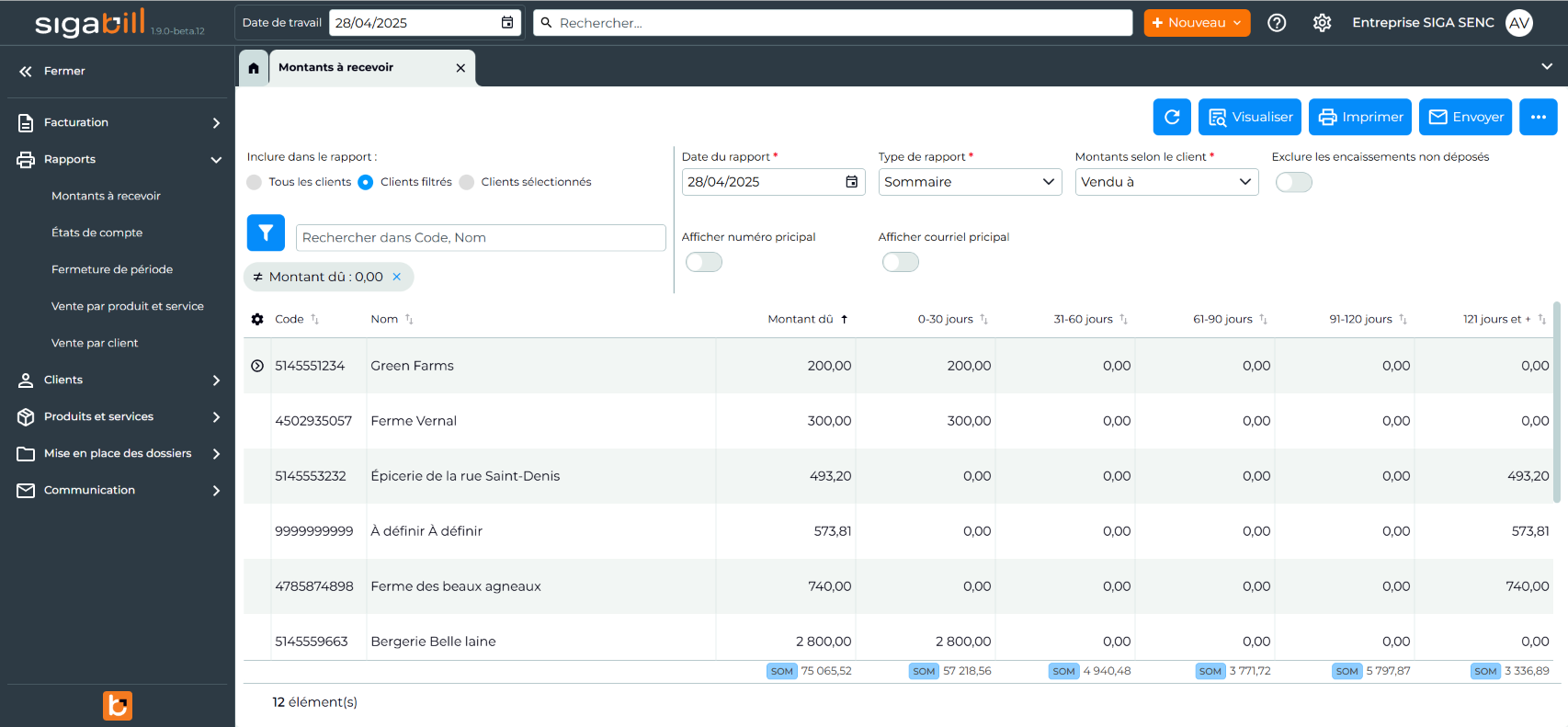Image resolution: width=1568 pixels, height=727 pixels.
Task: Remove the Montant dû filter chip
Action: [x=397, y=277]
